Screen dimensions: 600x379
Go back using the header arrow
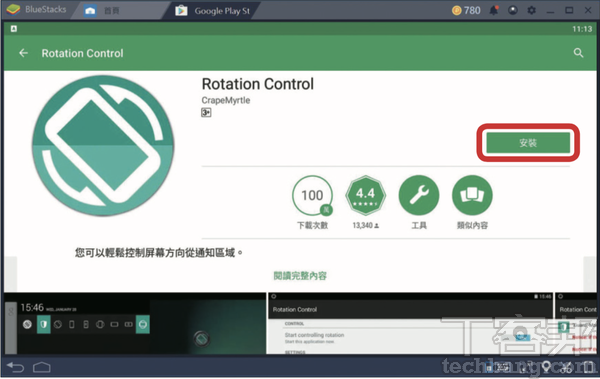[24, 53]
